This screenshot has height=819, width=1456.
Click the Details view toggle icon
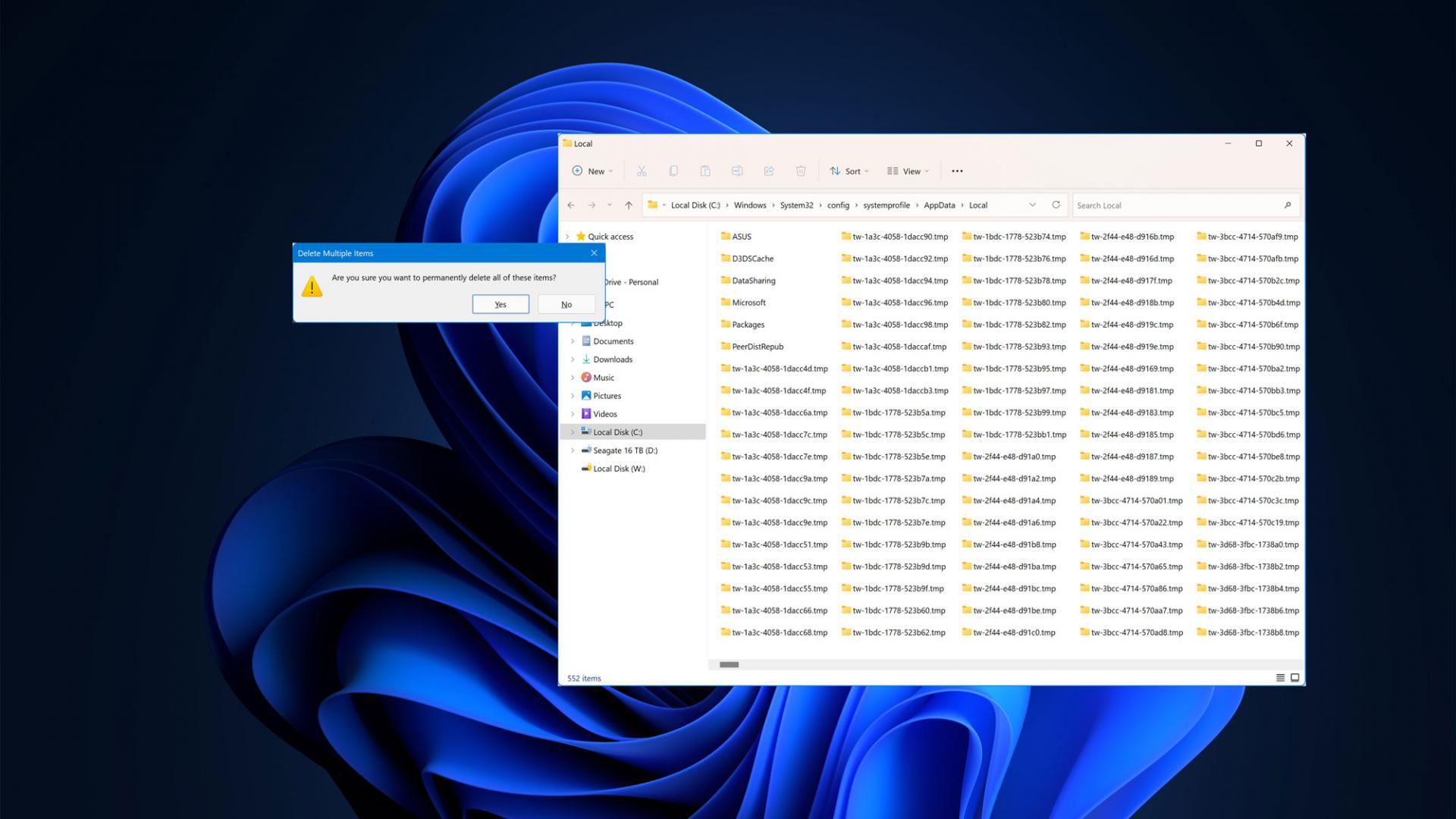click(1281, 678)
